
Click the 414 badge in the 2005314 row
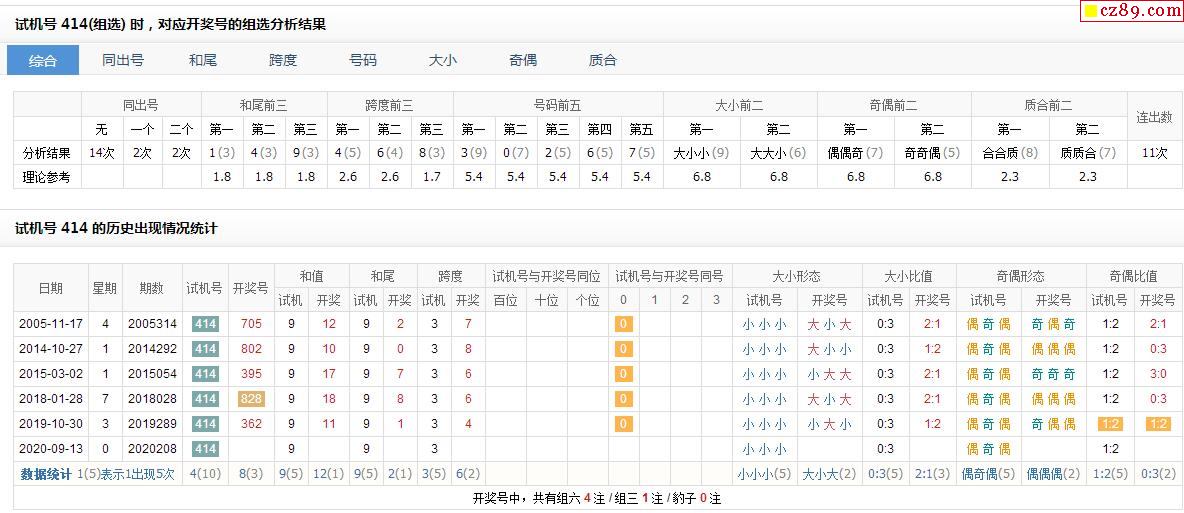pyautogui.click(x=205, y=324)
